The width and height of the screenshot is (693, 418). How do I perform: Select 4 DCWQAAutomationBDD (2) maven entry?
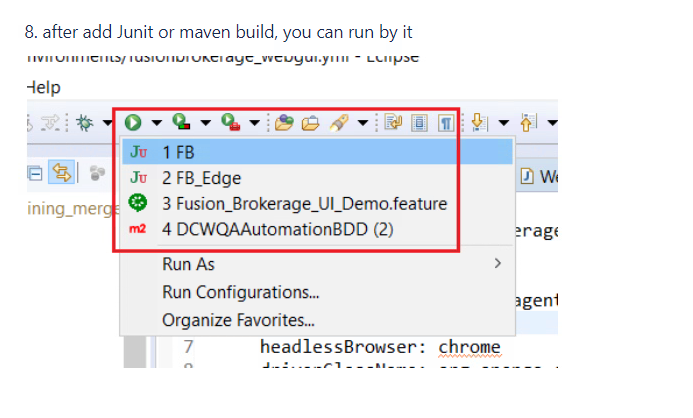(x=317, y=229)
